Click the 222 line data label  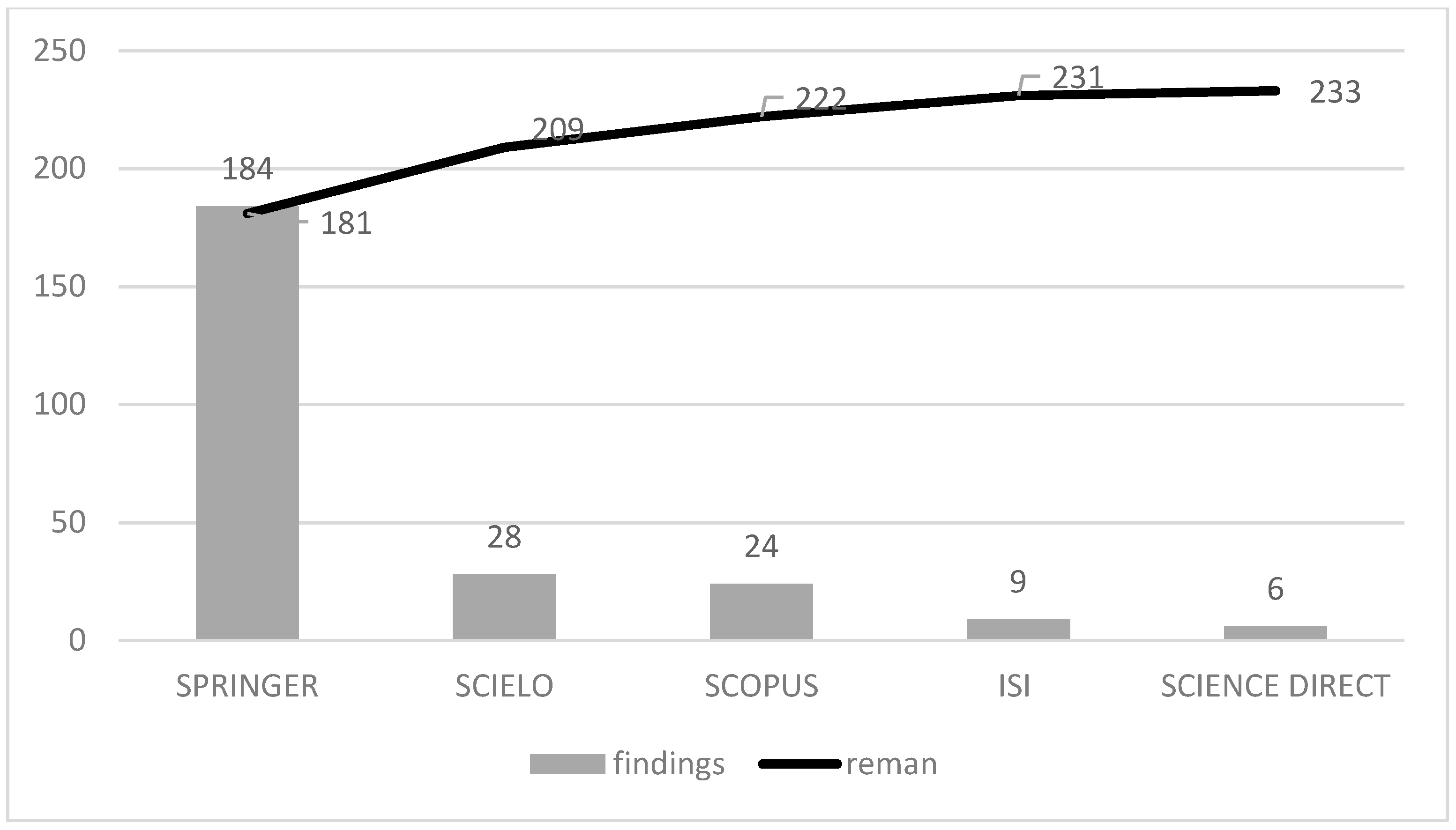click(821, 99)
